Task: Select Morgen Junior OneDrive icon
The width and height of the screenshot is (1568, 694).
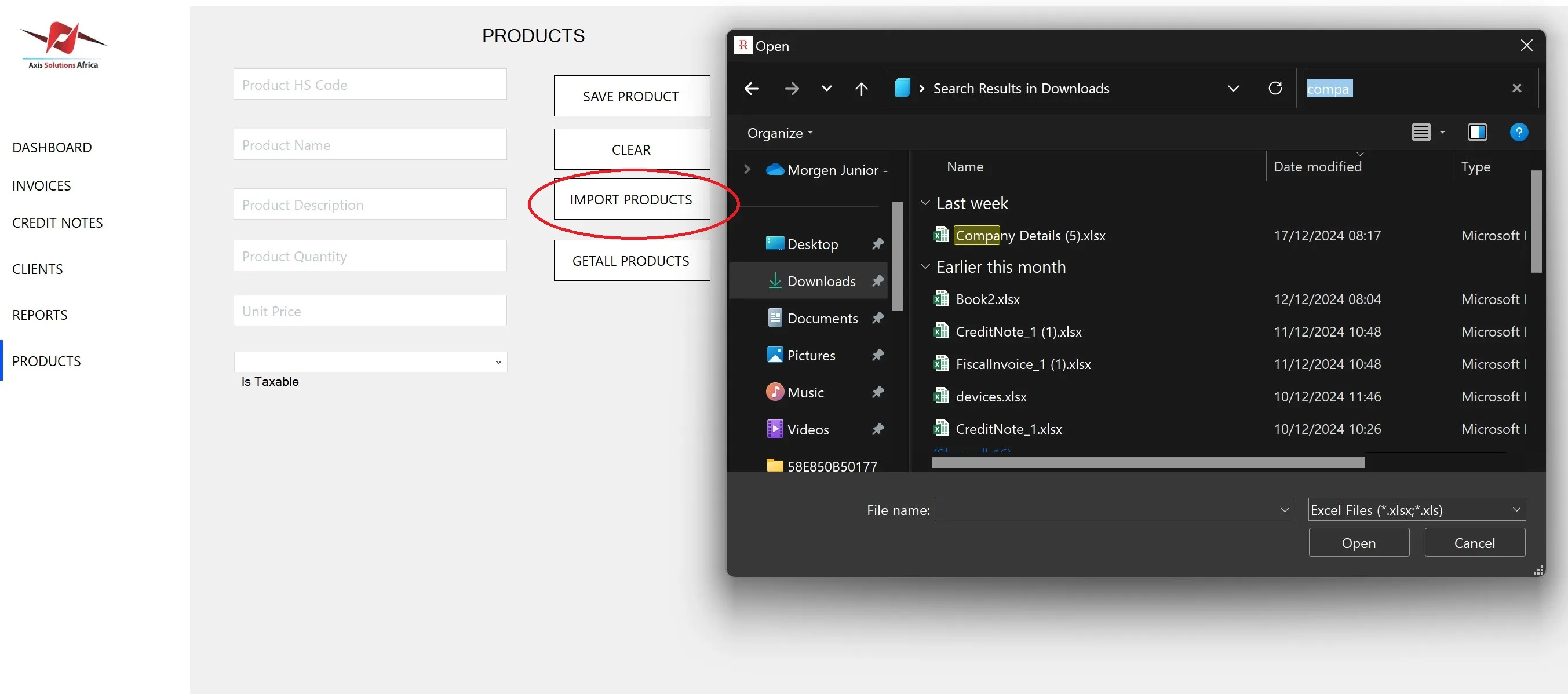Action: coord(775,169)
